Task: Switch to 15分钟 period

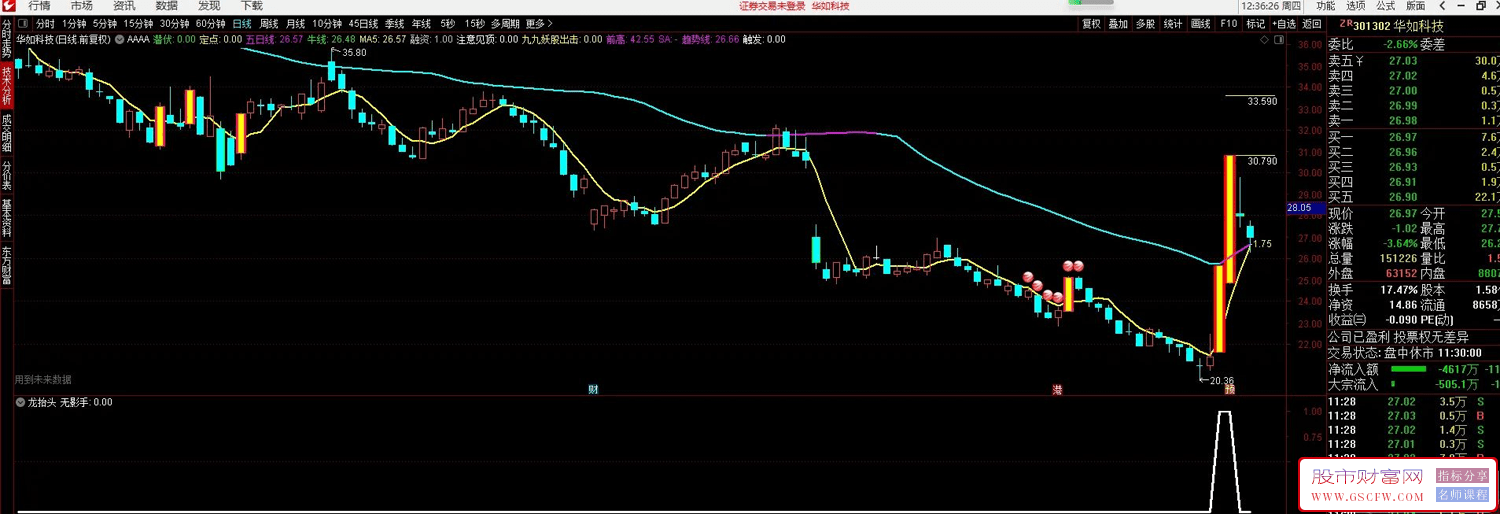Action: (138, 23)
